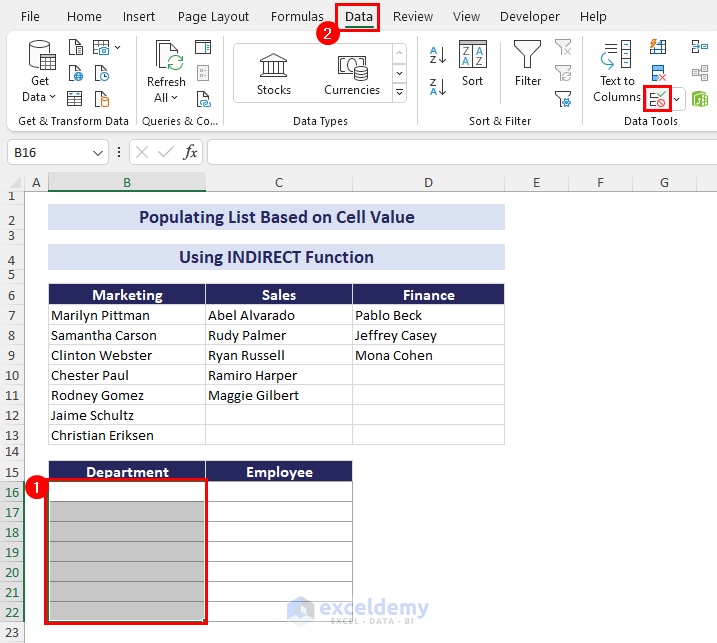Click cell with Maggie Gilbert
Viewport: 717px width, 643px height.
[x=279, y=395]
